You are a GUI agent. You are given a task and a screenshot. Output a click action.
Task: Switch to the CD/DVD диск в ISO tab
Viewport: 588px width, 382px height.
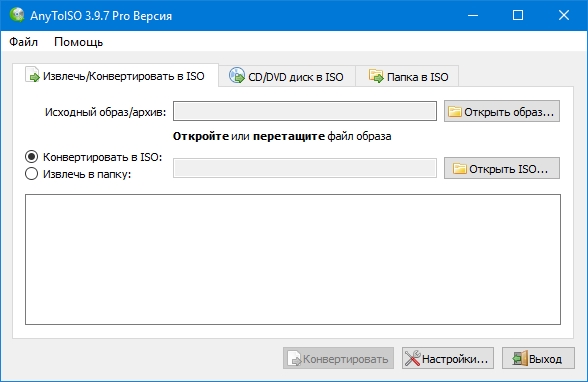287,76
